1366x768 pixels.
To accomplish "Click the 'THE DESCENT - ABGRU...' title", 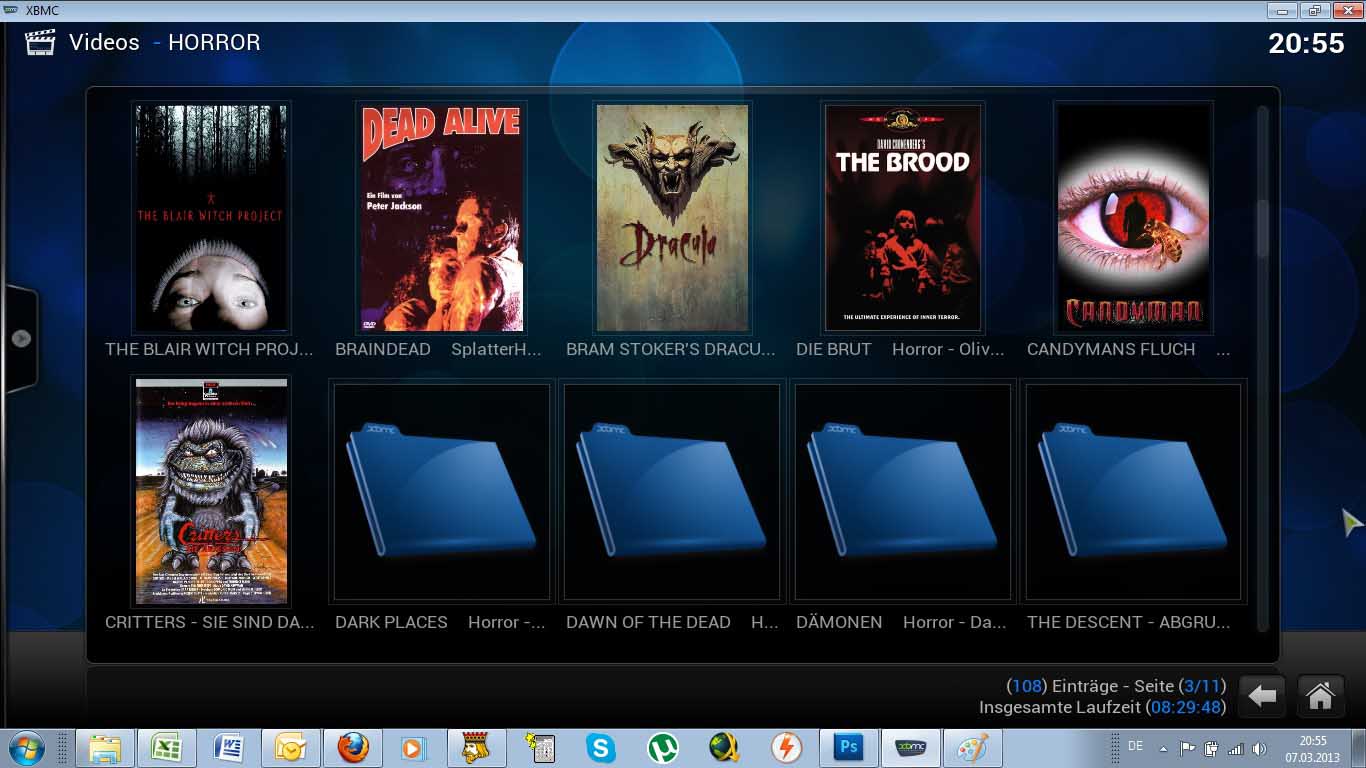I will coord(1129,622).
